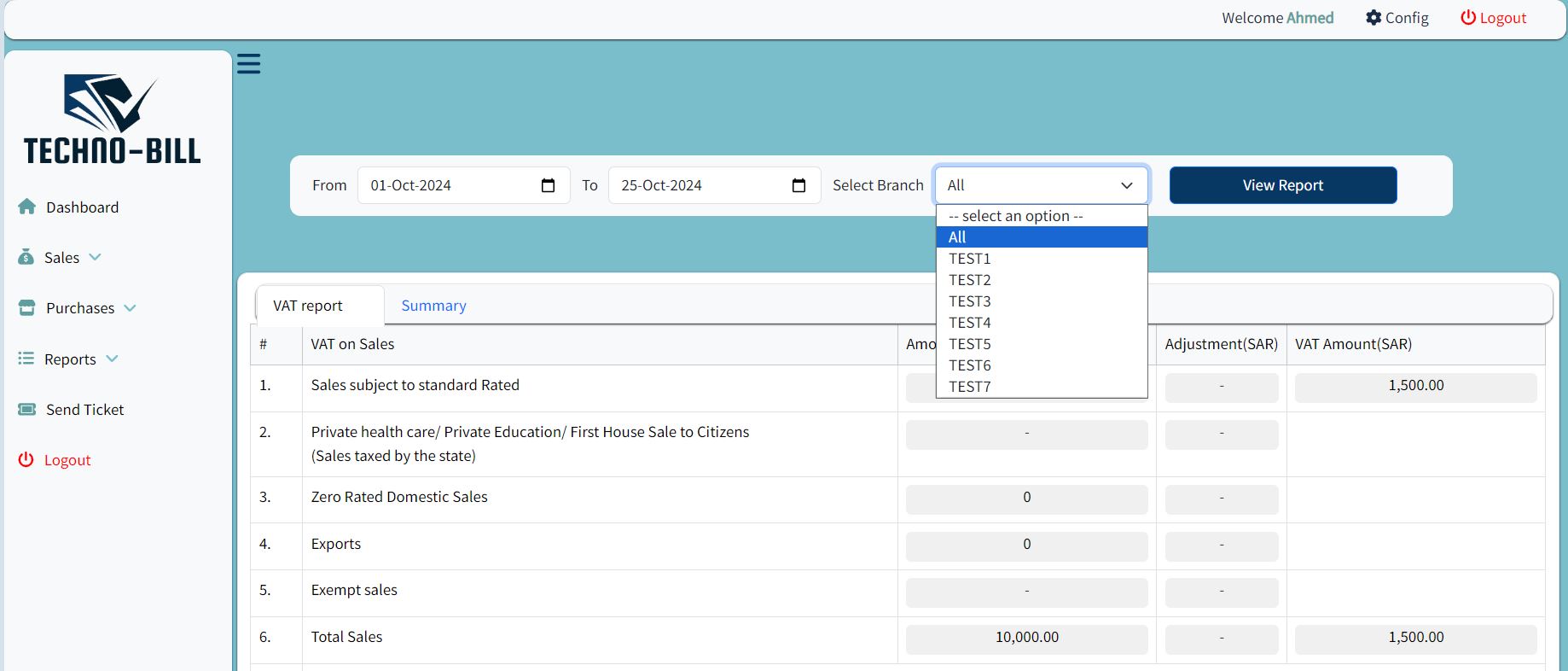Click 'Exports' row label

coord(336,544)
